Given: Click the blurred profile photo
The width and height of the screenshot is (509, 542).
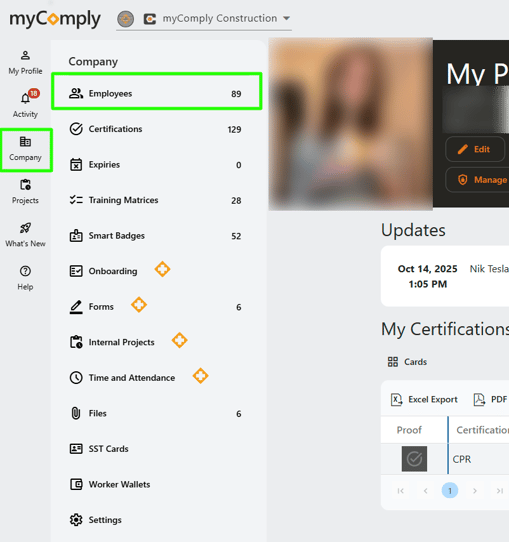Looking at the screenshot, I should tap(350, 124).
